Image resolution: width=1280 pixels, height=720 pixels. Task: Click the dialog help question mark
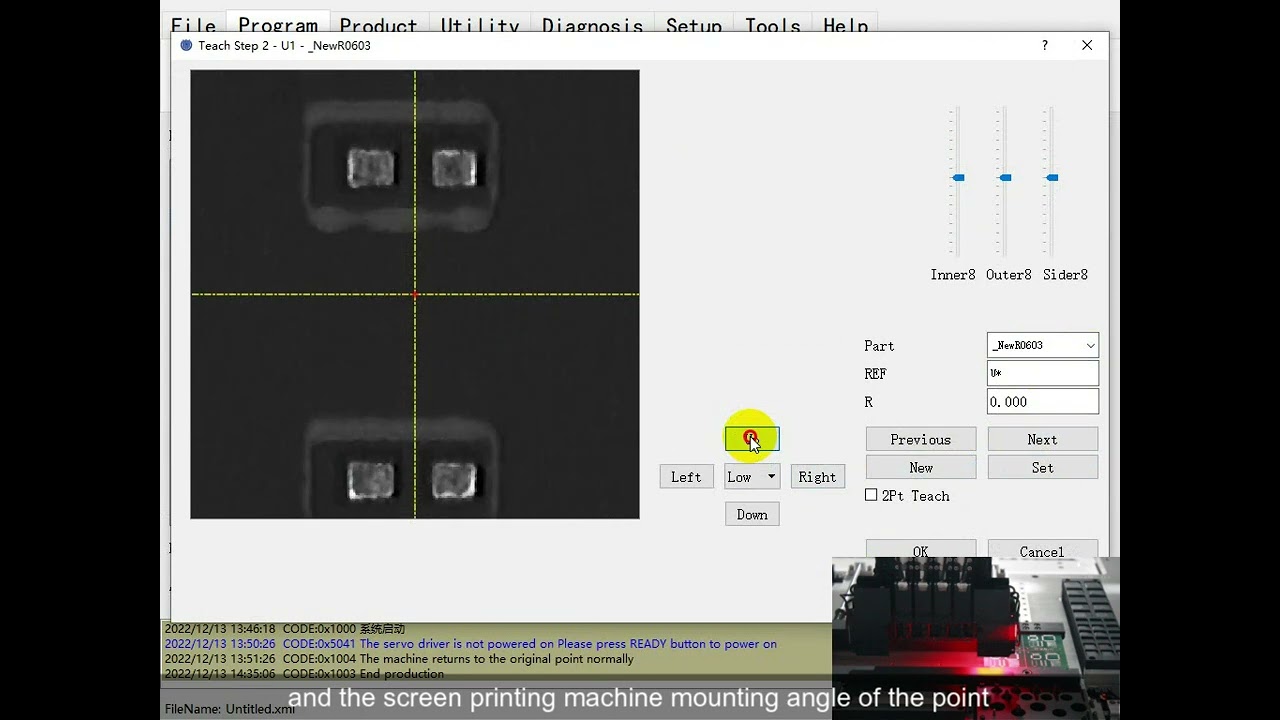[x=1045, y=45]
